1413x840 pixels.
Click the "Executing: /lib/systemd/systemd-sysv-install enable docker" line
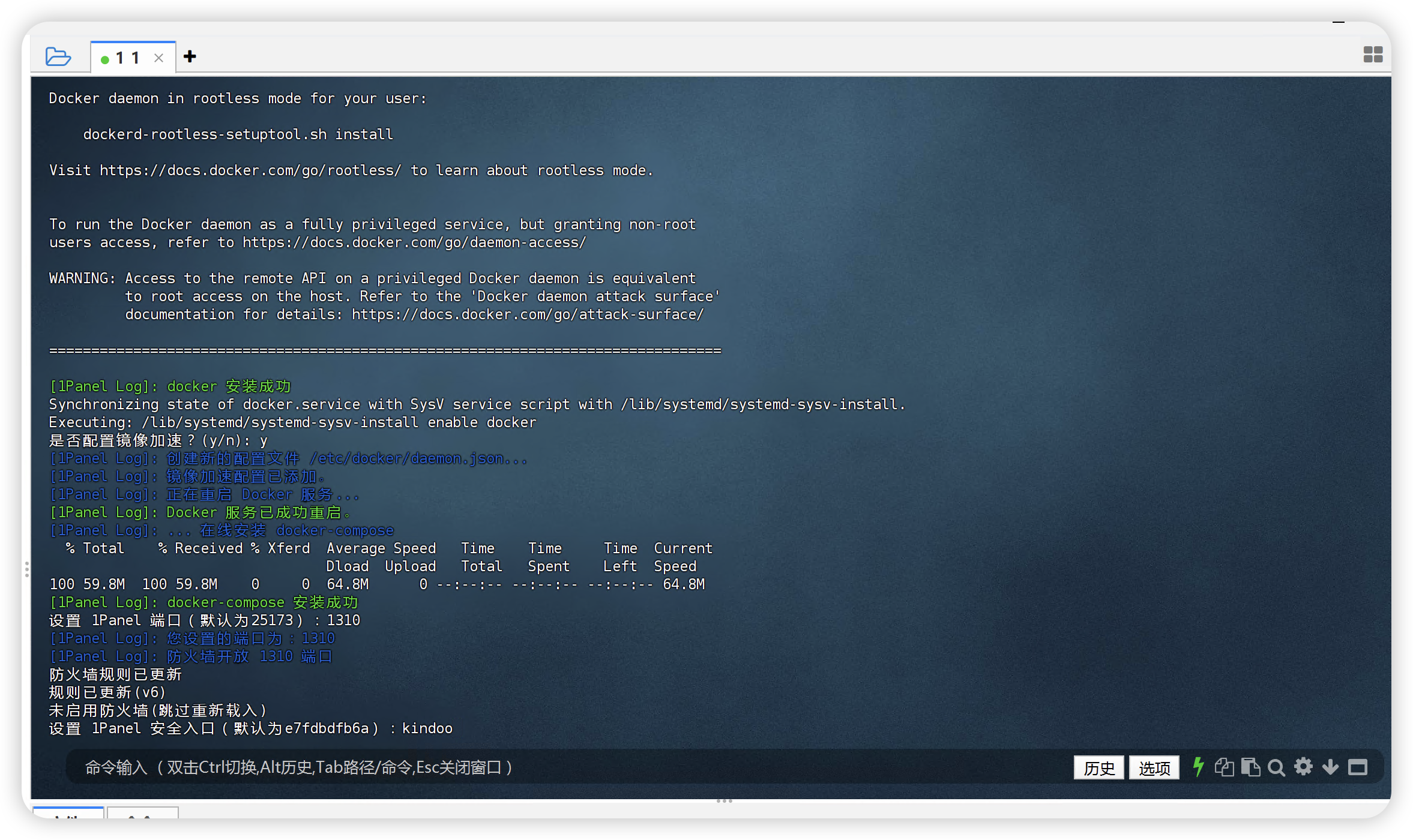click(x=293, y=422)
